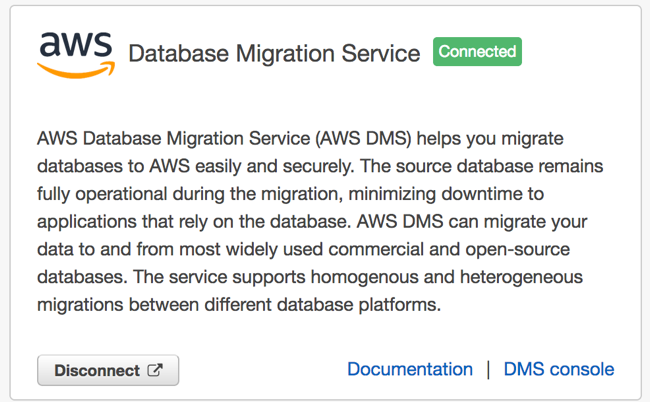
Task: Disconnect the Database Migration Service integration
Action: pos(108,370)
